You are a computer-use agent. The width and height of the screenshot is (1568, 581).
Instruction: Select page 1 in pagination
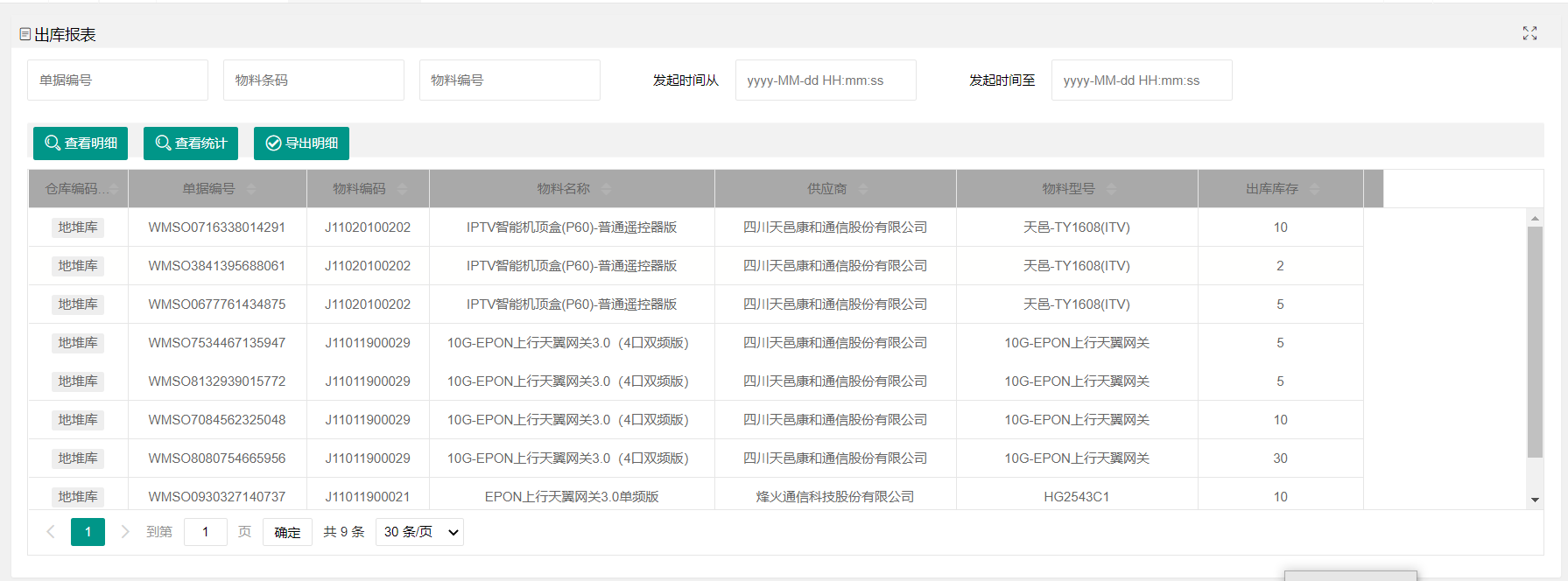pyautogui.click(x=88, y=532)
